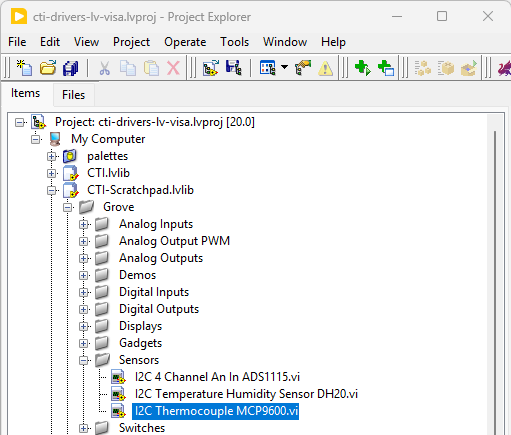Click the green plus with arrow icon
The image size is (511, 435).
pos(363,68)
